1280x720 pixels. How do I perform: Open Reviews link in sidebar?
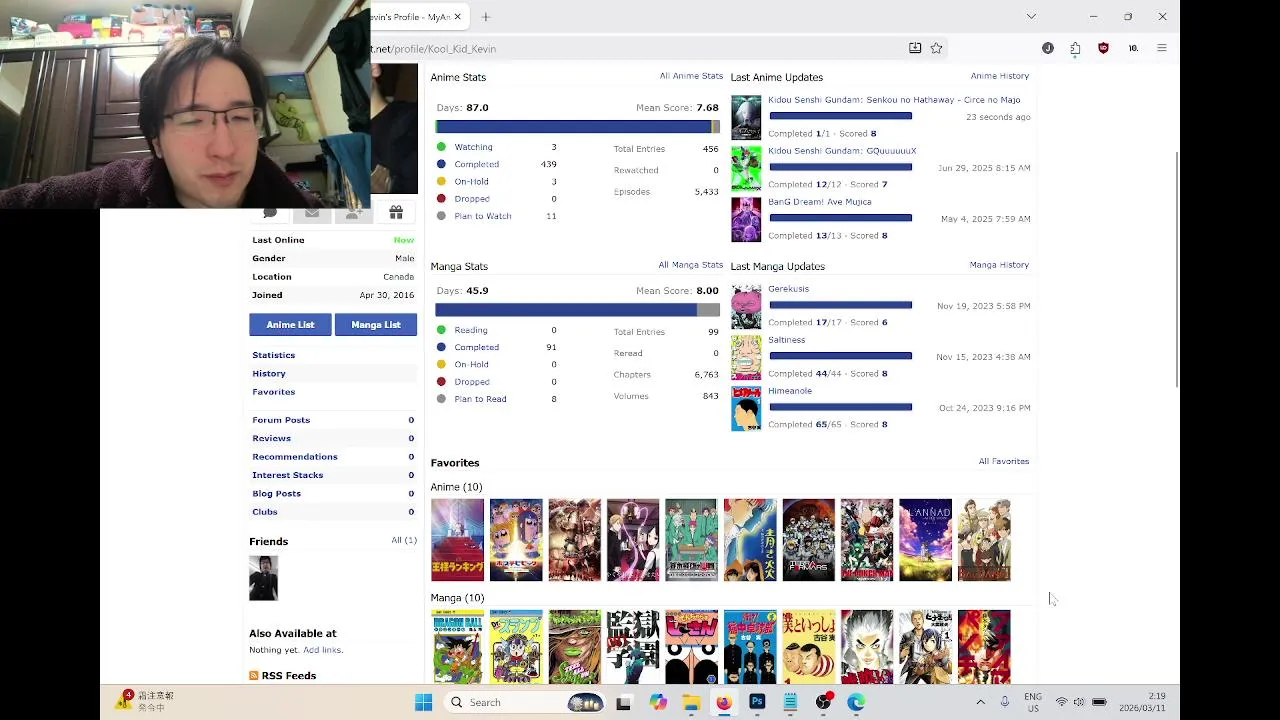pos(271,438)
